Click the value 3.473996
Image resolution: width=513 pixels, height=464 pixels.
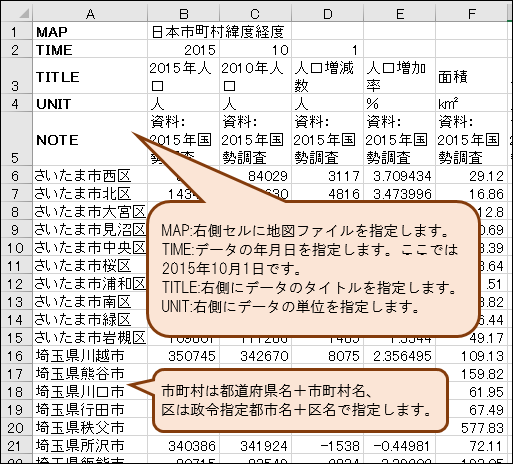pos(402,194)
